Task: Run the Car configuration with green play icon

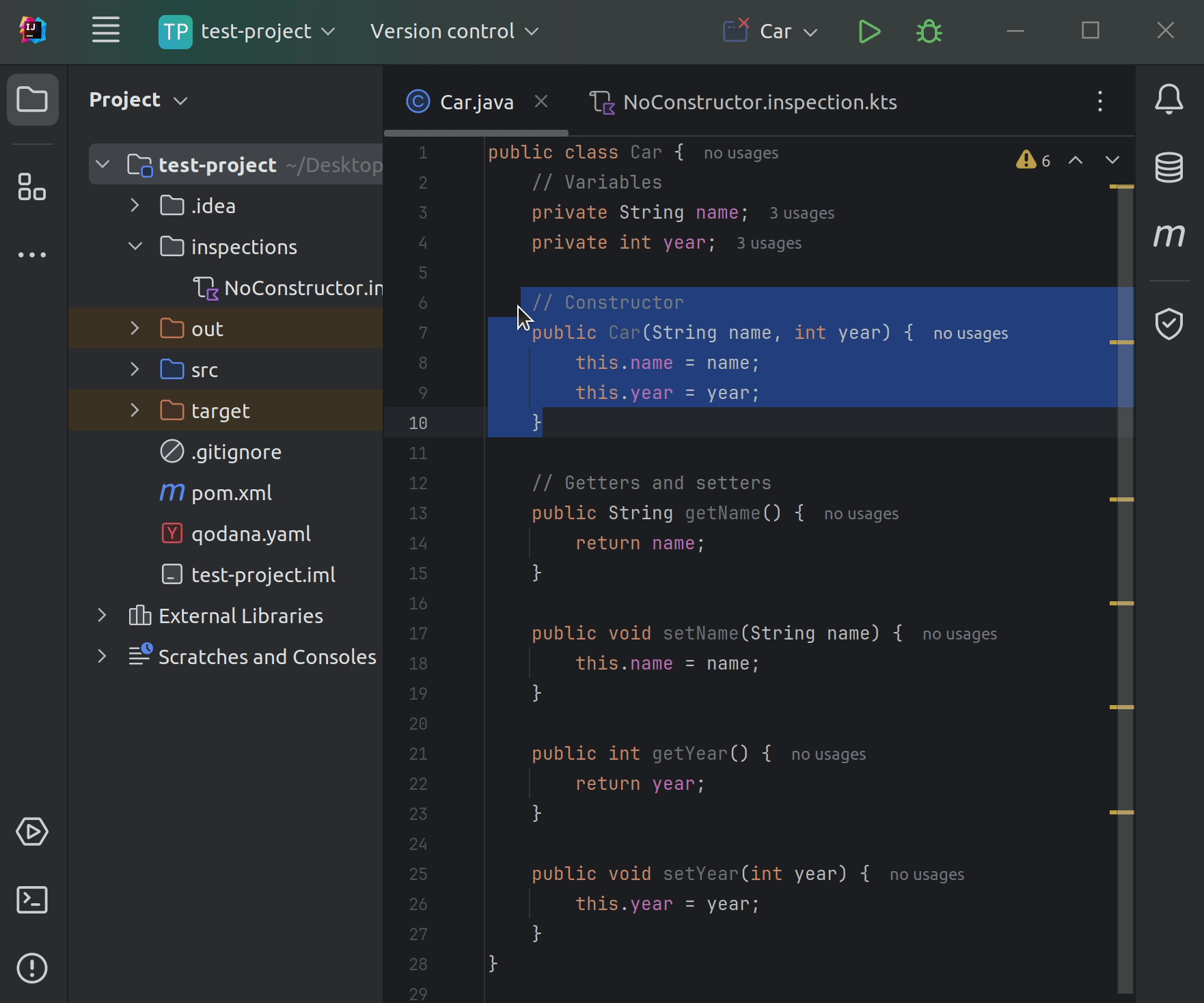Action: tap(869, 31)
